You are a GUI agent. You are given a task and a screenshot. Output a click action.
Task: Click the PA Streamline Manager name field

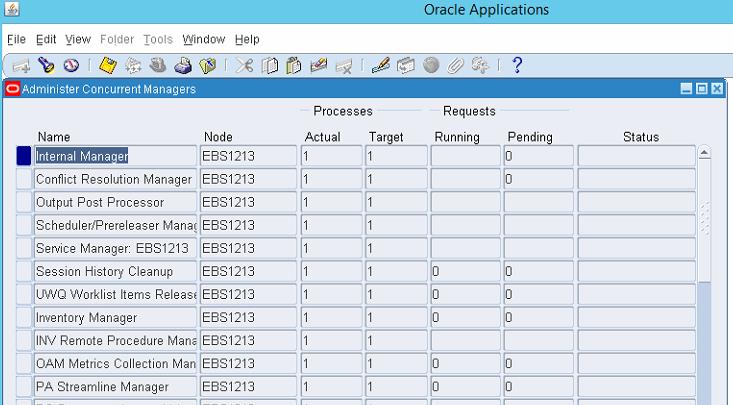point(115,387)
